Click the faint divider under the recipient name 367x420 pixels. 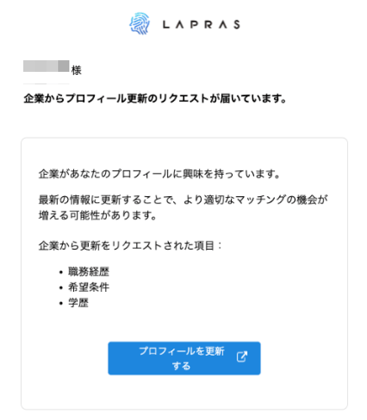pyautogui.click(x=46, y=83)
